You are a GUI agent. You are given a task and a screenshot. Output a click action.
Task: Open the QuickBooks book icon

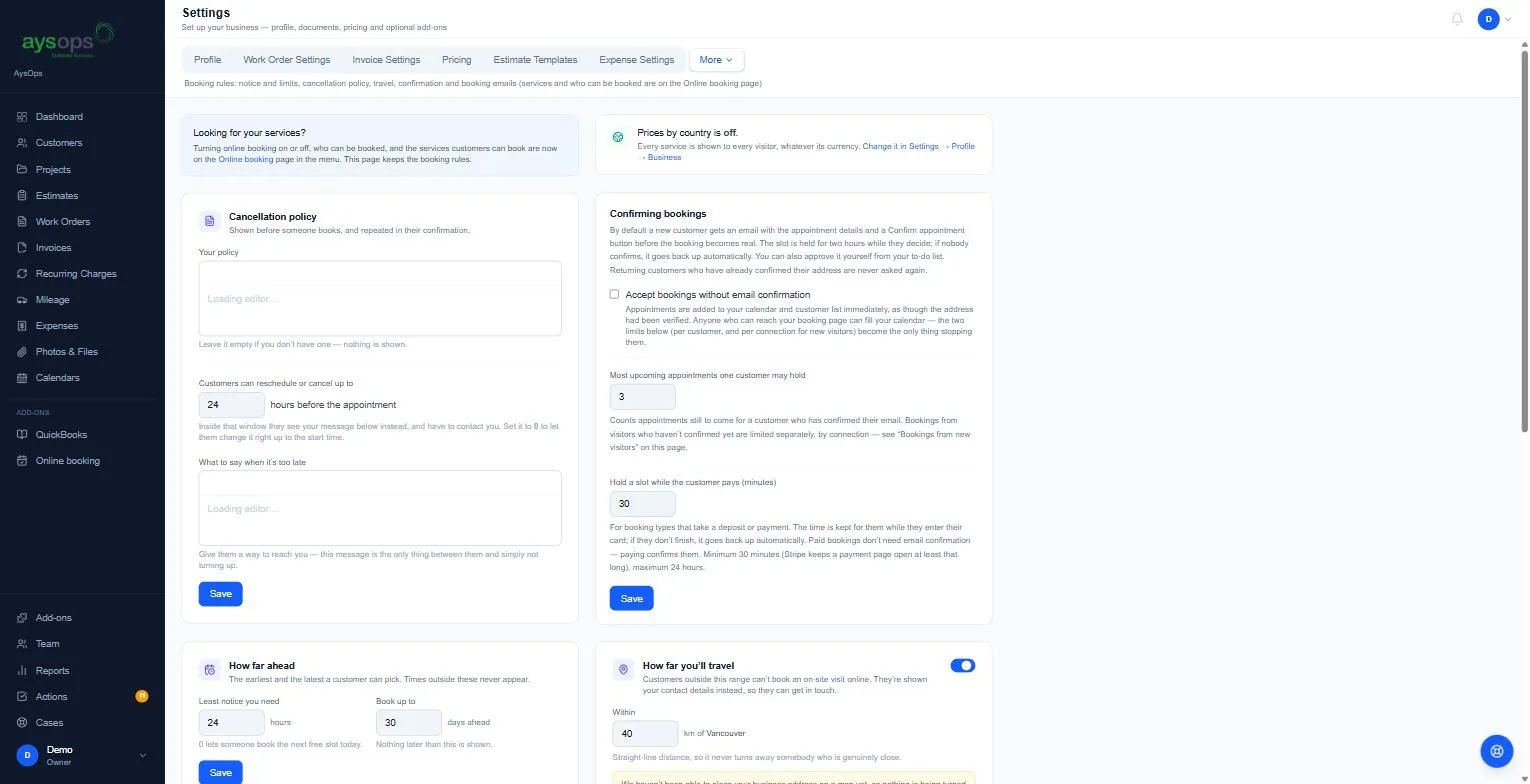pos(22,434)
